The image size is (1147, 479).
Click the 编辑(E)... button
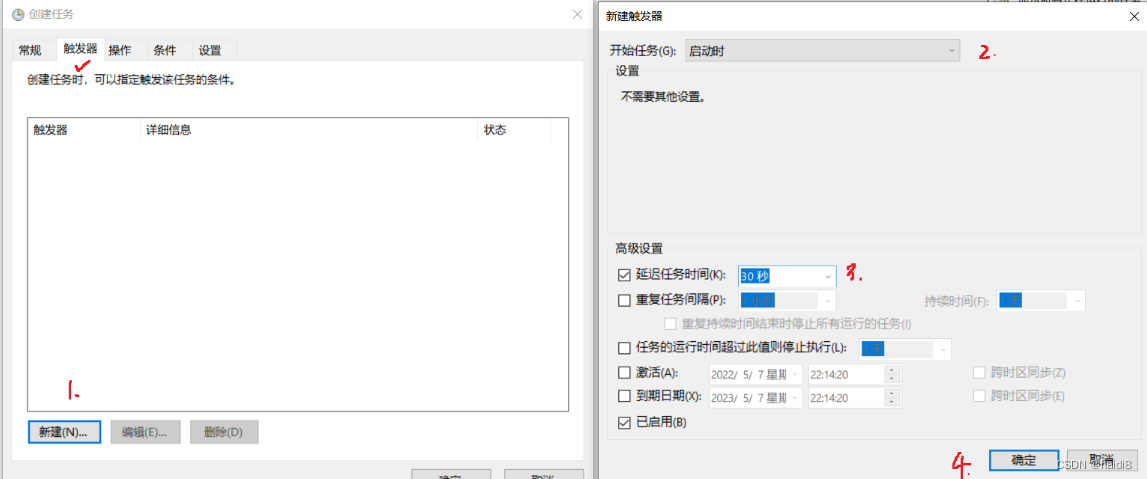pos(144,432)
